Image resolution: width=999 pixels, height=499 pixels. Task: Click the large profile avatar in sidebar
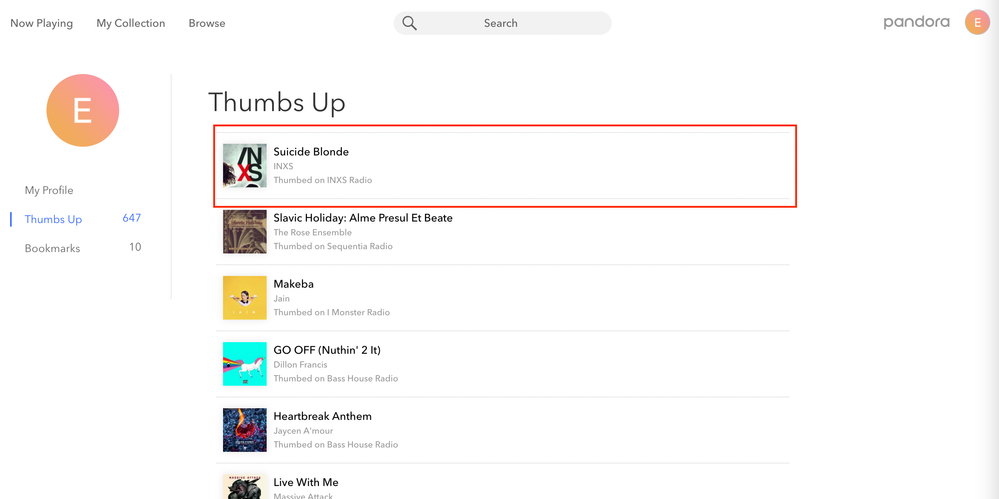click(x=83, y=111)
